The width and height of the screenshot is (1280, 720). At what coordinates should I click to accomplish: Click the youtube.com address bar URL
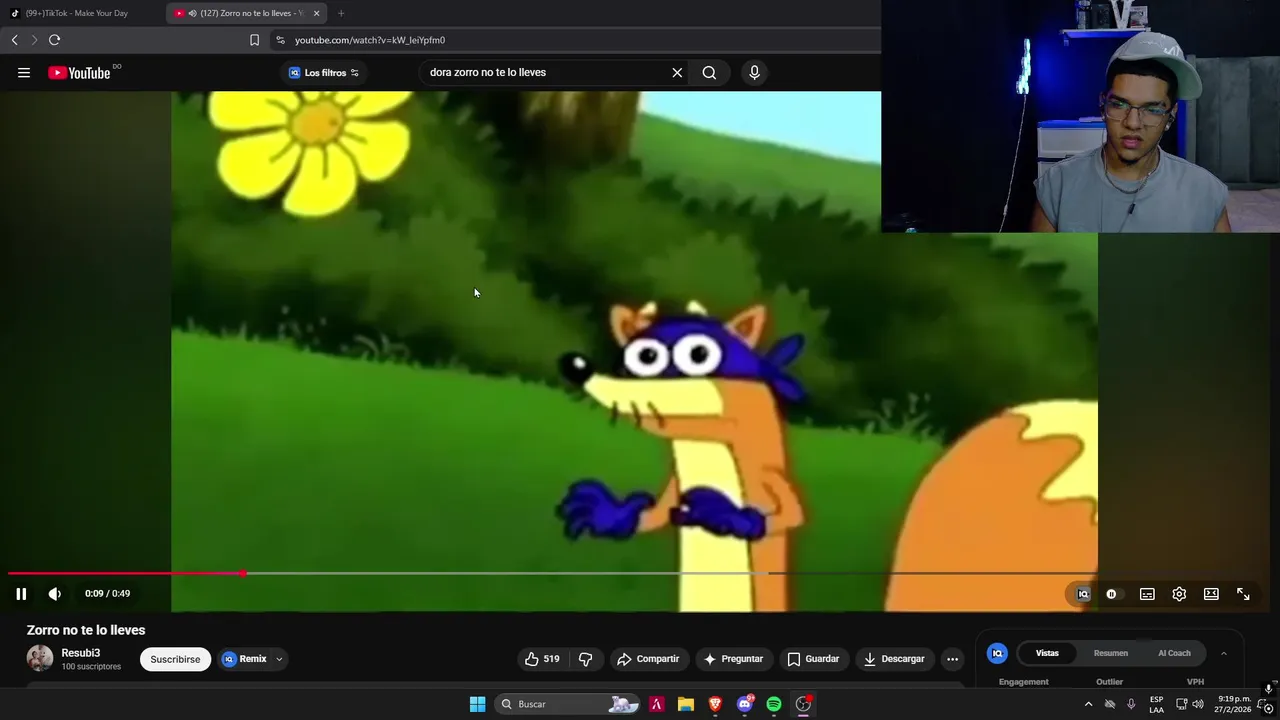[x=370, y=40]
